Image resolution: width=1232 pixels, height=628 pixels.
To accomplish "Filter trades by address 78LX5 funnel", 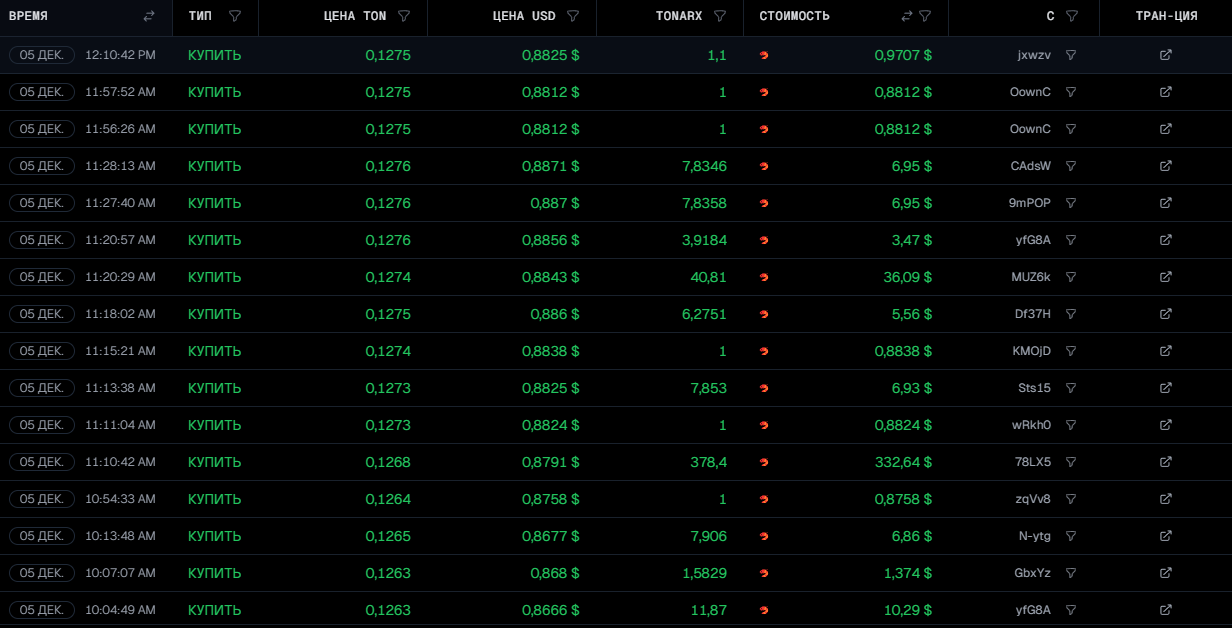I will tap(1071, 462).
